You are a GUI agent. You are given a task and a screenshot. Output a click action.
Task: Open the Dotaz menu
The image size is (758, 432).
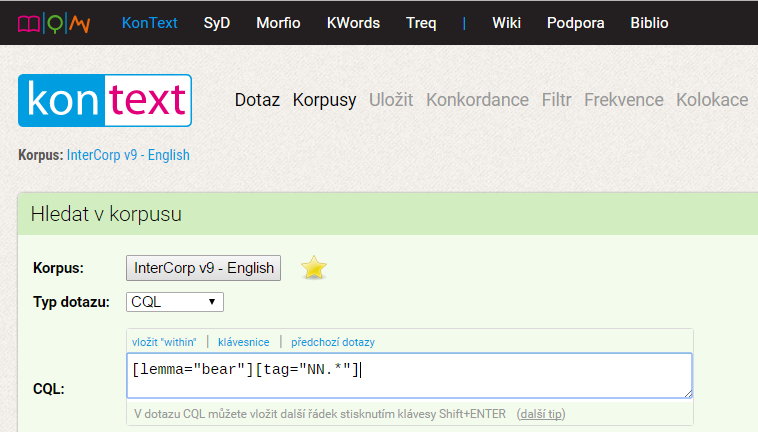pyautogui.click(x=257, y=100)
